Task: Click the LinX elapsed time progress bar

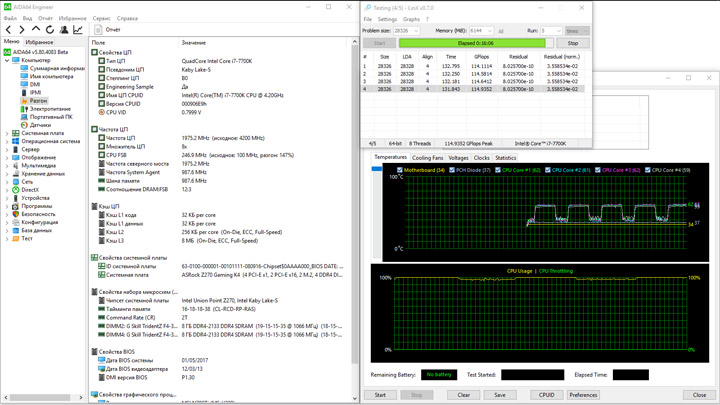Action: pyautogui.click(x=474, y=43)
